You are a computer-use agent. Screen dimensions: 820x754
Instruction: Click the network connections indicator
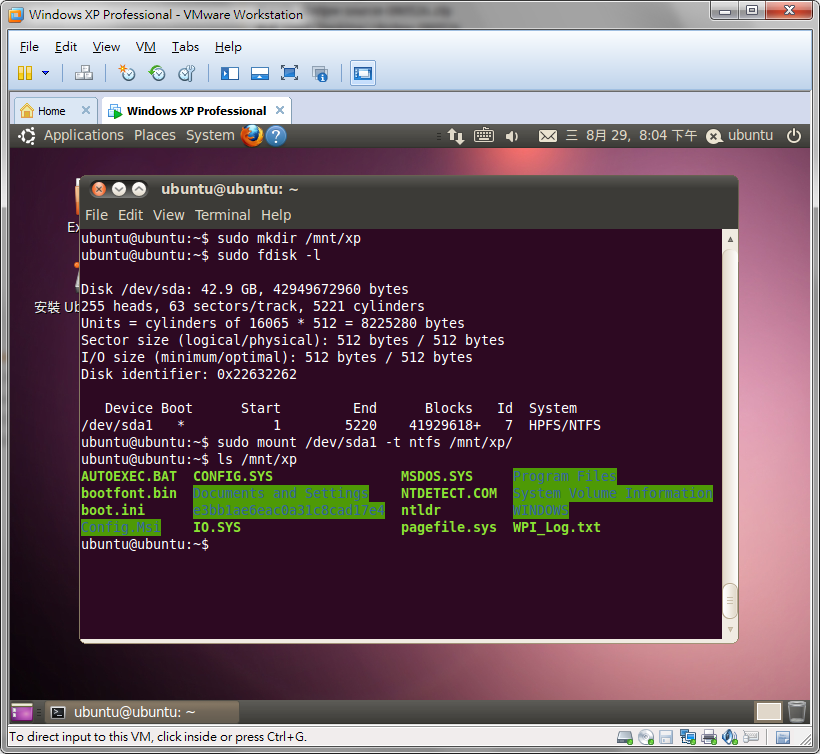pyautogui.click(x=455, y=136)
